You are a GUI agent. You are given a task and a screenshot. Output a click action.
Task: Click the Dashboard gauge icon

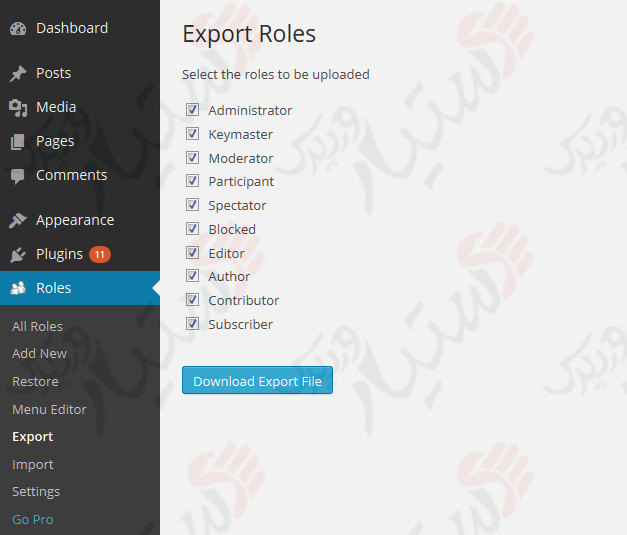[x=18, y=29]
